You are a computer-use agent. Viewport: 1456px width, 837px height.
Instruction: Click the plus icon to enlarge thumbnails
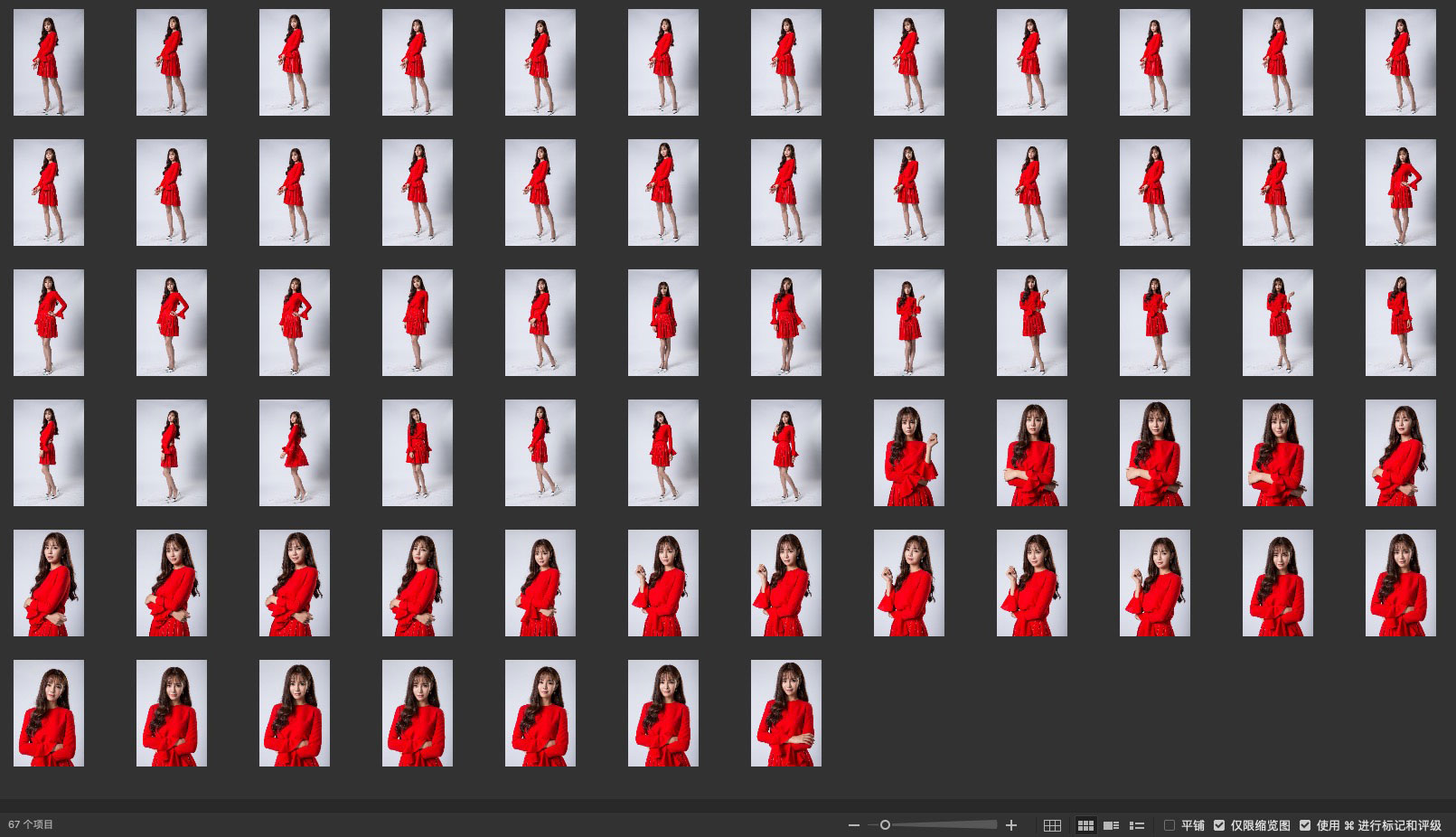[1011, 825]
